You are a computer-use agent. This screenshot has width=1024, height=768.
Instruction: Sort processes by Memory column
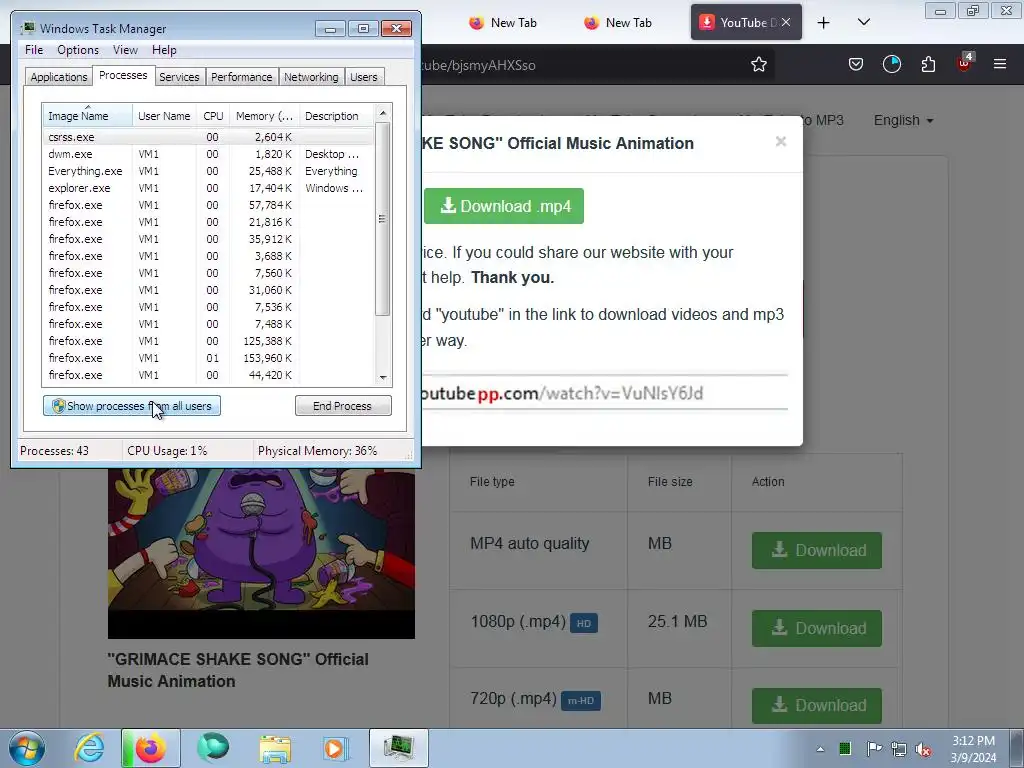click(x=264, y=116)
